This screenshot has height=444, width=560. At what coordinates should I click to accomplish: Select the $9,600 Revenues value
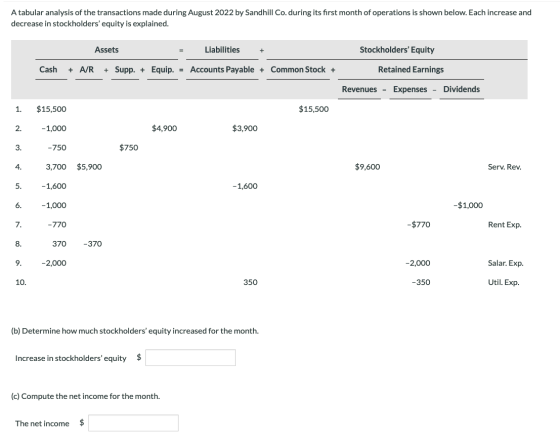pyautogui.click(x=368, y=167)
